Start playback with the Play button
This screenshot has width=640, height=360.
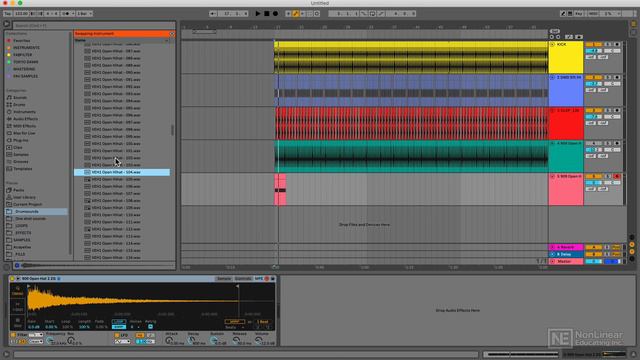[x=258, y=13]
